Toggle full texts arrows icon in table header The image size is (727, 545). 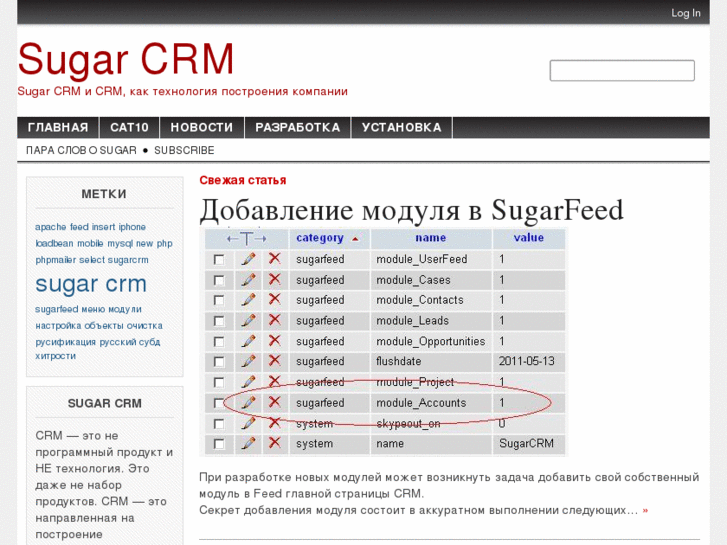point(247,239)
